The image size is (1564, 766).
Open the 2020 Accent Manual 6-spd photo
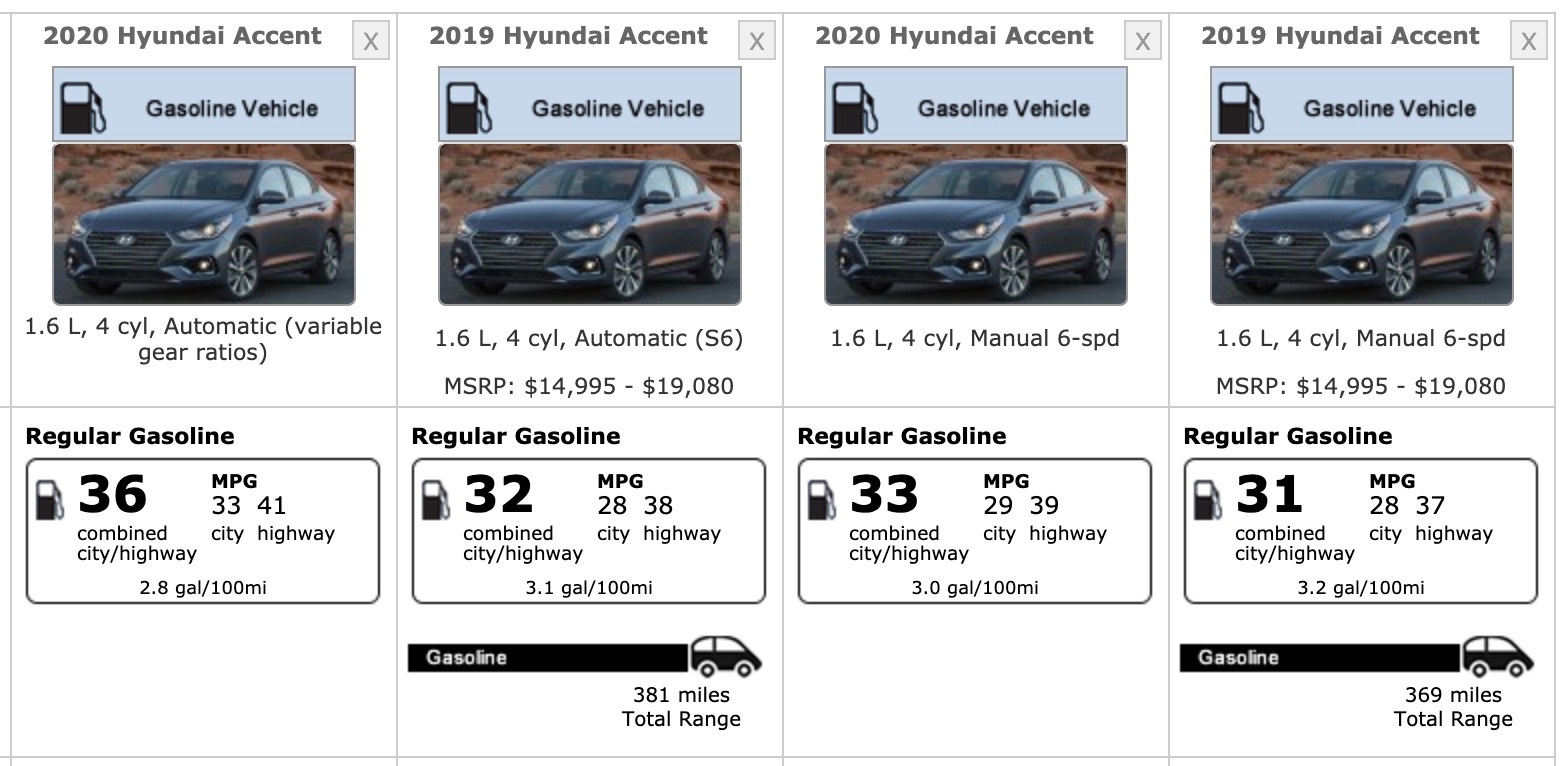(x=976, y=224)
